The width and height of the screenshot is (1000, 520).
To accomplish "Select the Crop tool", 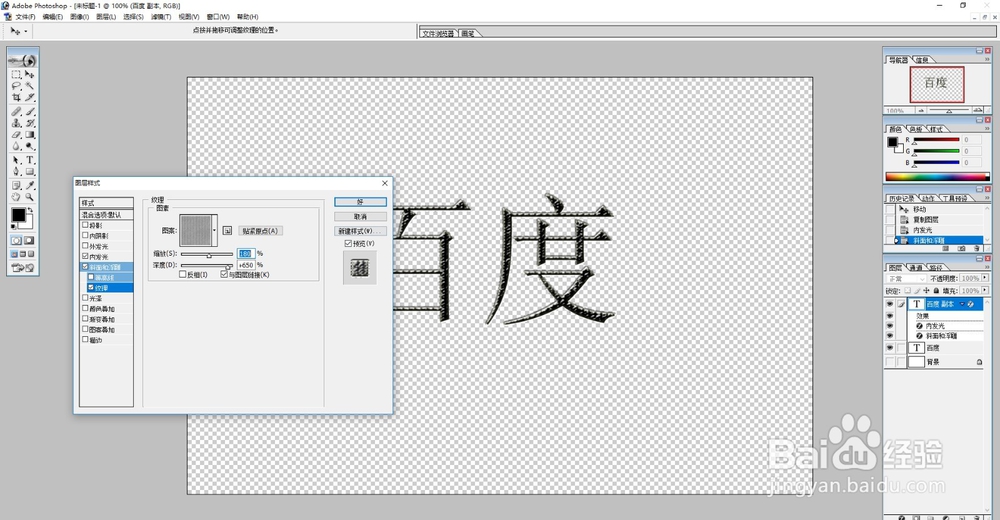I will coord(16,97).
